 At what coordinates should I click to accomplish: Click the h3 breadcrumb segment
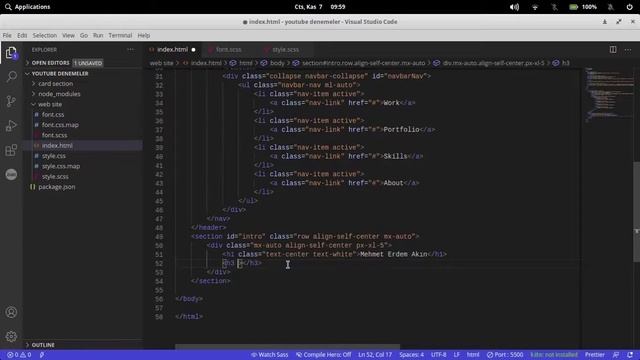[x=565, y=63]
